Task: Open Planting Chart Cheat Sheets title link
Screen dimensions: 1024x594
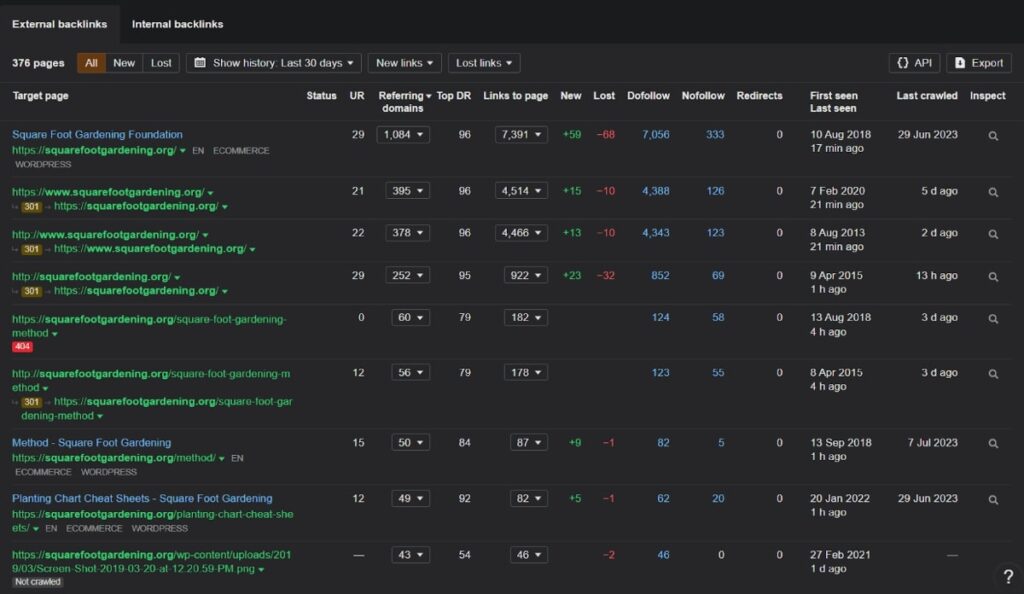Action: click(x=142, y=498)
